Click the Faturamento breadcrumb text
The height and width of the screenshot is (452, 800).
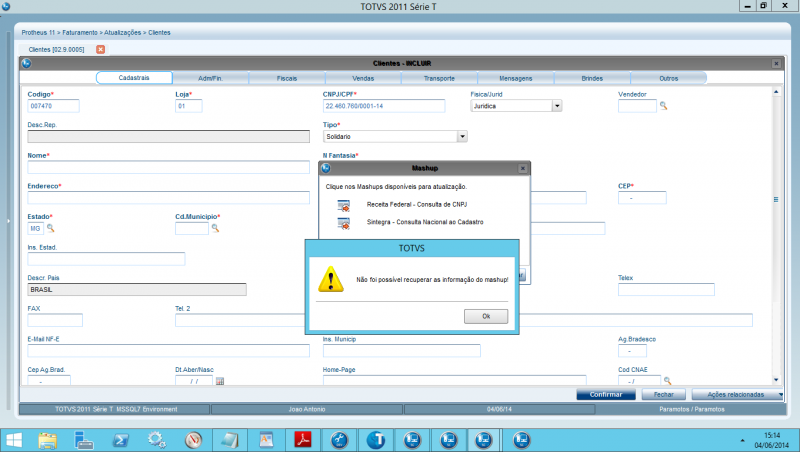click(x=80, y=33)
